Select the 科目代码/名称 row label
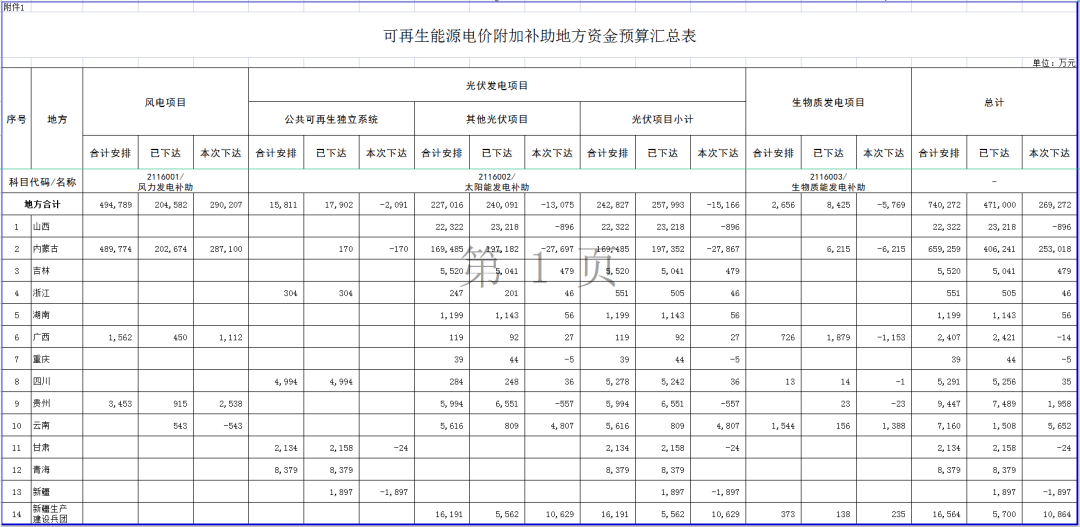Viewport: 1080px width, 527px height. (43, 181)
